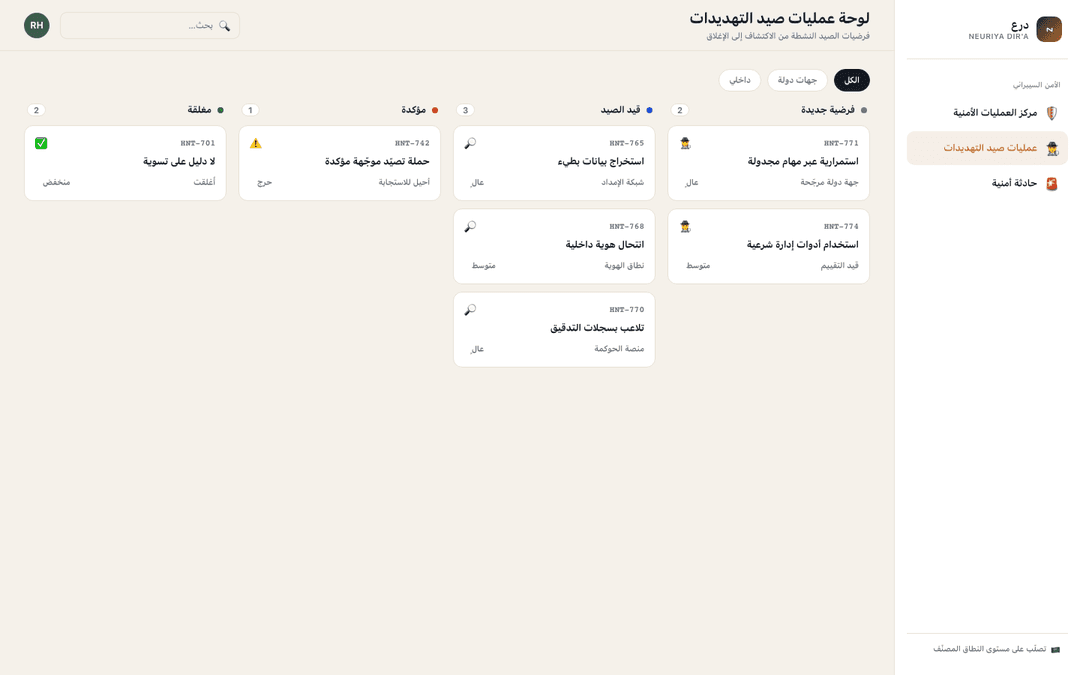Click the منخفض severity label on HNT-701
This screenshot has width=1080, height=675.
56,183
